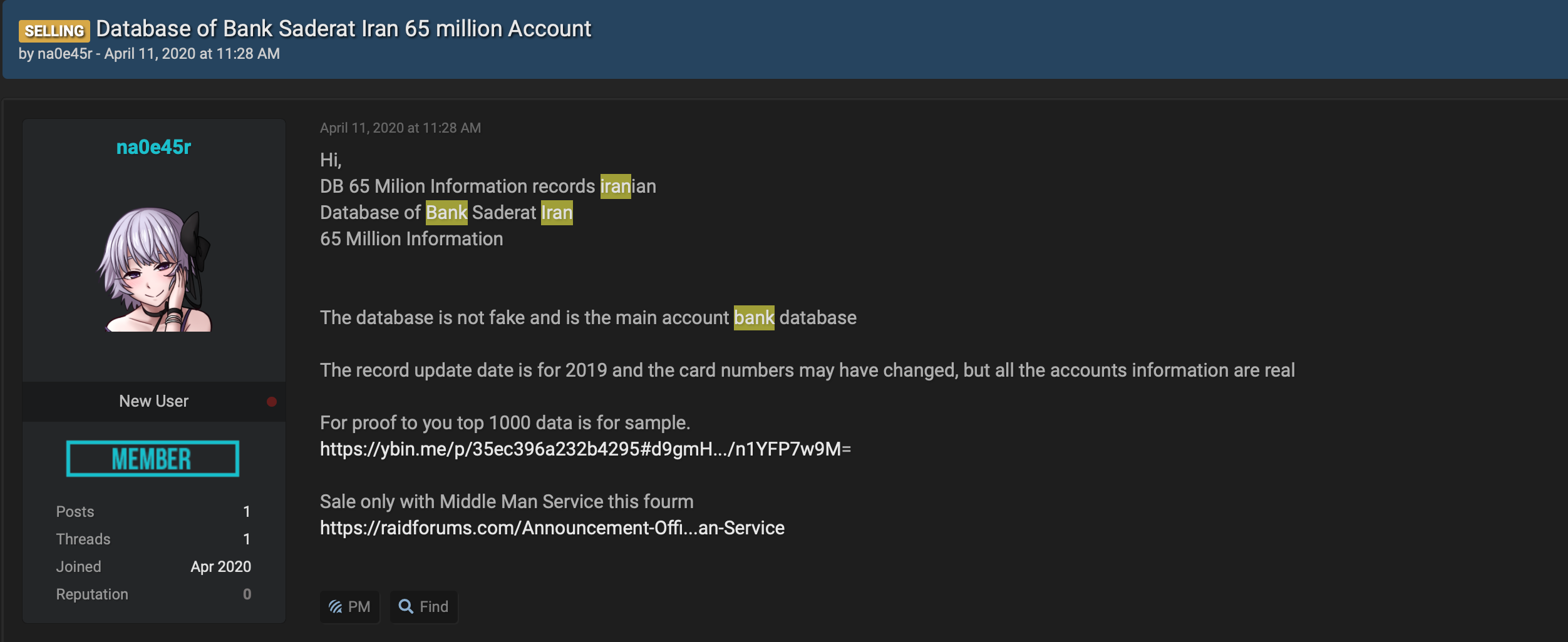Click the user's Threads count value

tap(247, 539)
